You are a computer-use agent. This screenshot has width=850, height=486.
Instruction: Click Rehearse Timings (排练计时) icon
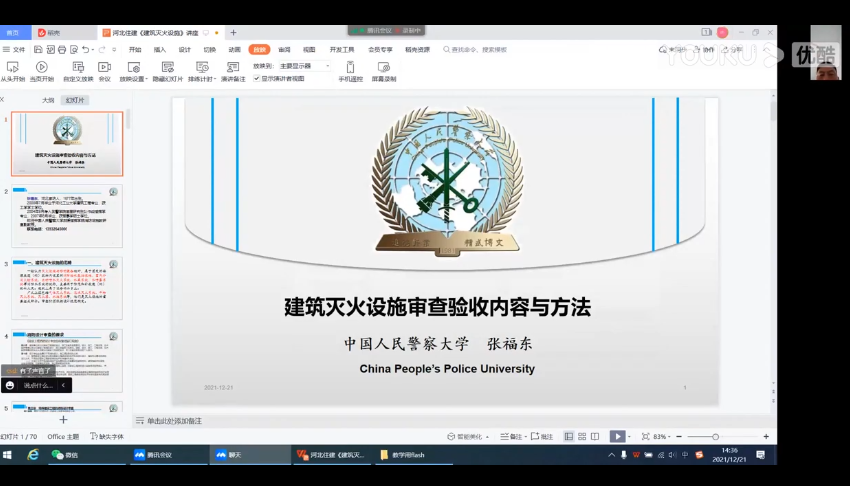(202, 67)
